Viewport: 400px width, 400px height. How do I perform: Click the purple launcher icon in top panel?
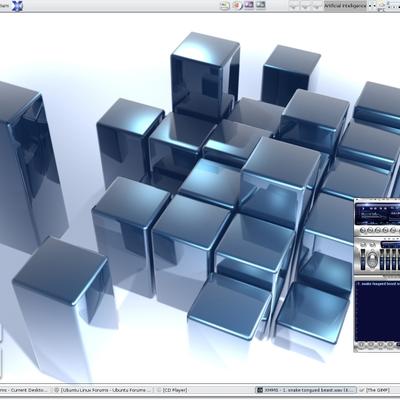point(249,5)
